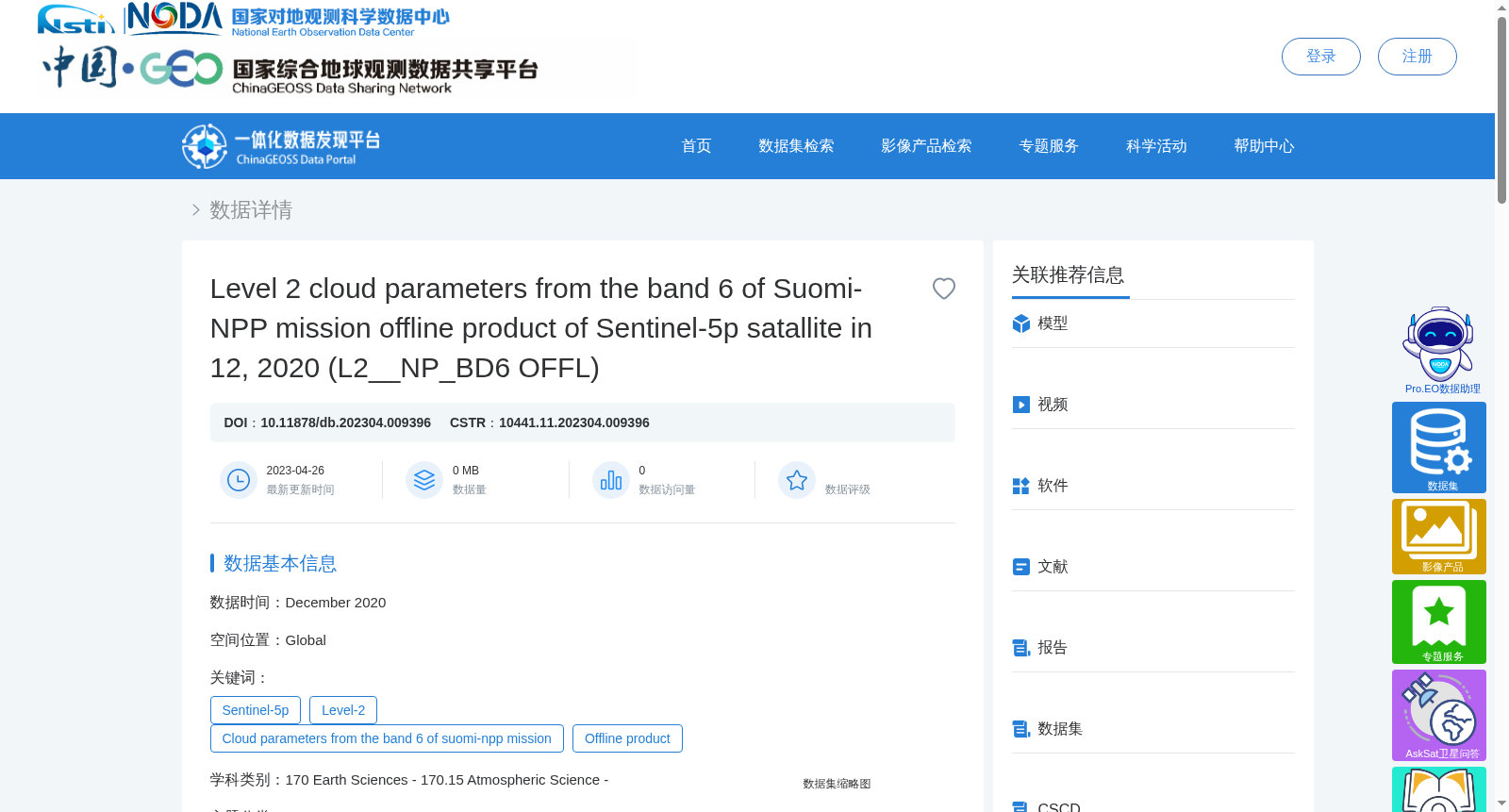
Task: Click the play icon next to 视频
Action: [1021, 405]
